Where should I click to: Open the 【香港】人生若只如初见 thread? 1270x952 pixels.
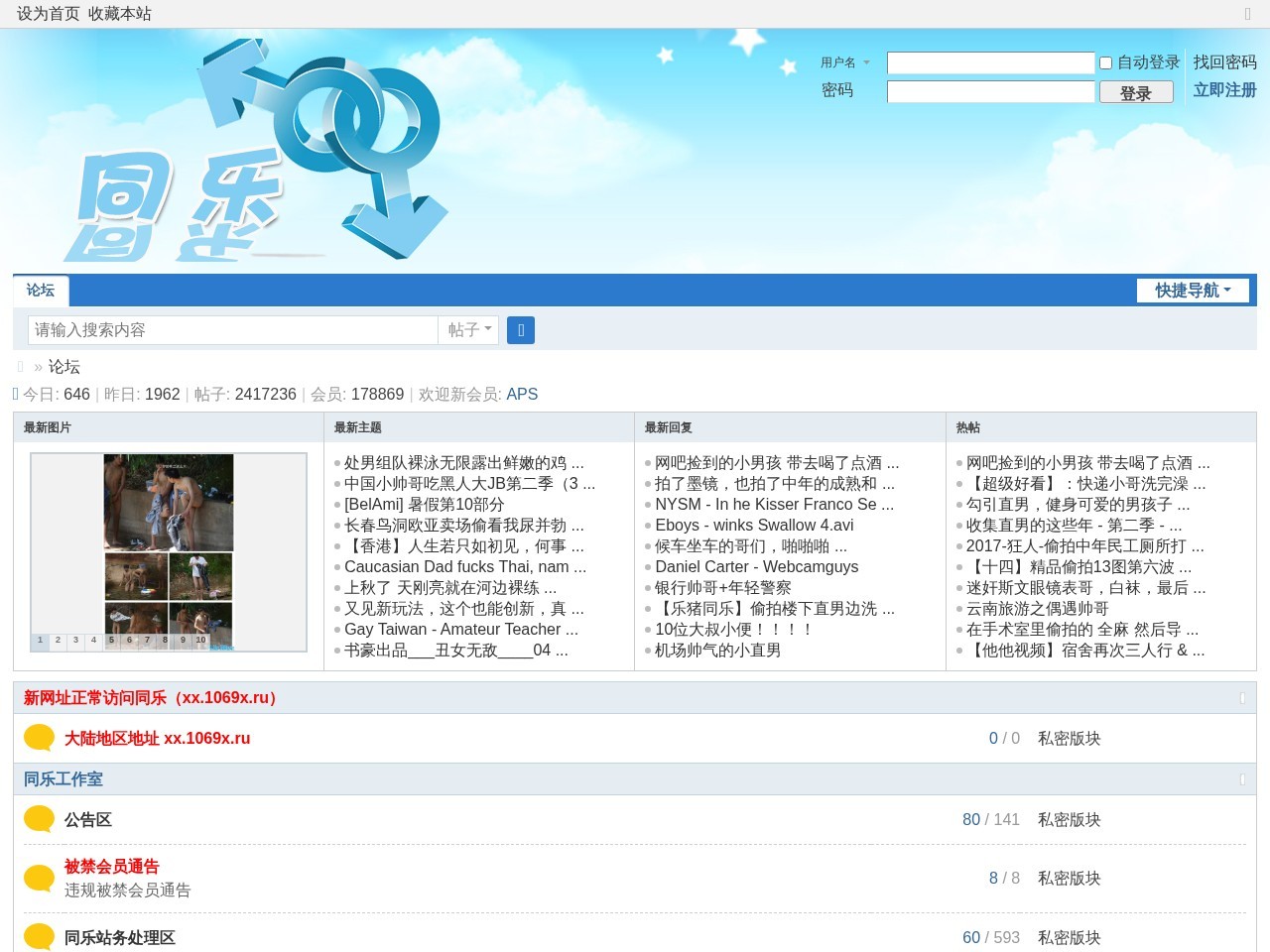click(x=464, y=546)
